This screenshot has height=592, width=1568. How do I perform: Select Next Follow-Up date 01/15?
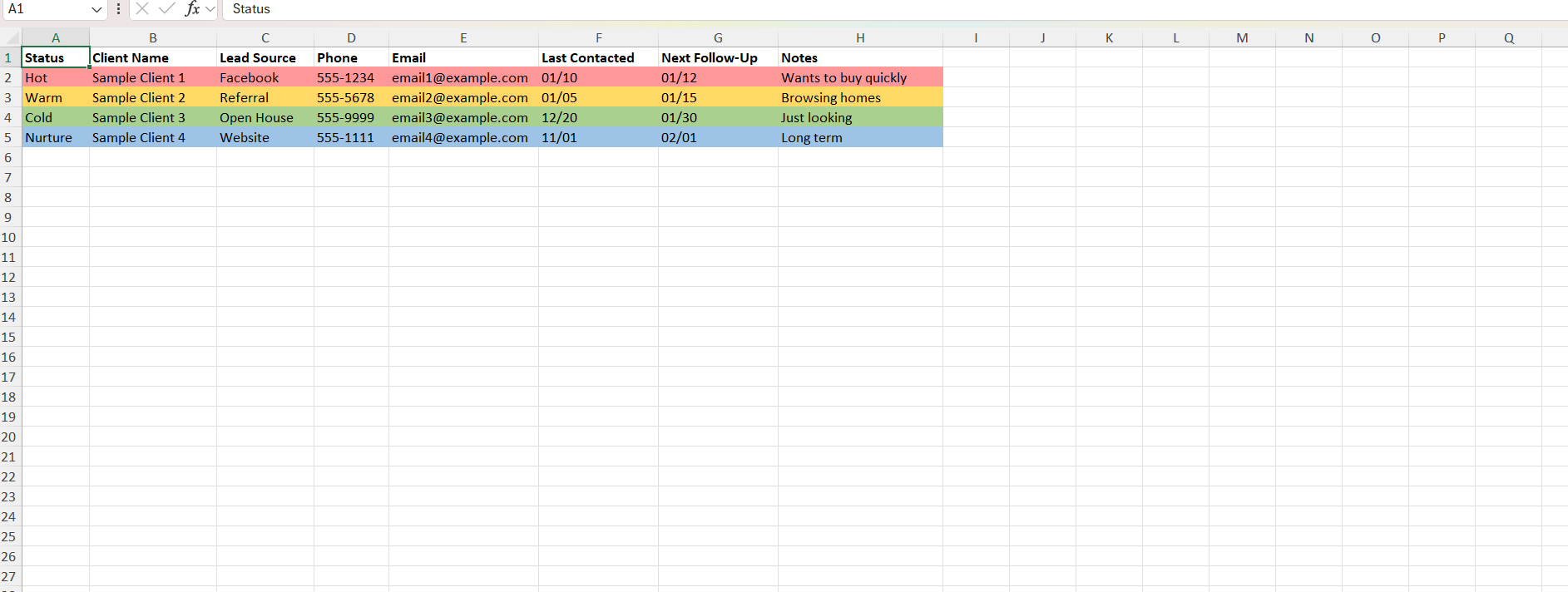tap(718, 97)
